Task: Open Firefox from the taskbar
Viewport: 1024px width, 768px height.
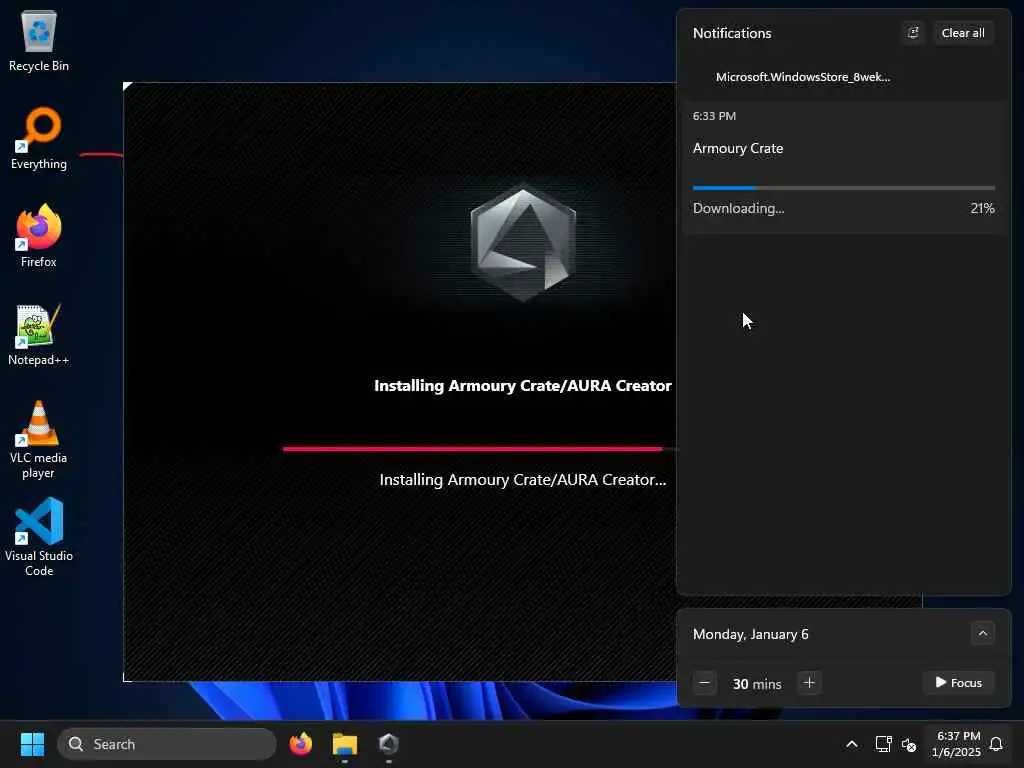Action: (x=301, y=744)
